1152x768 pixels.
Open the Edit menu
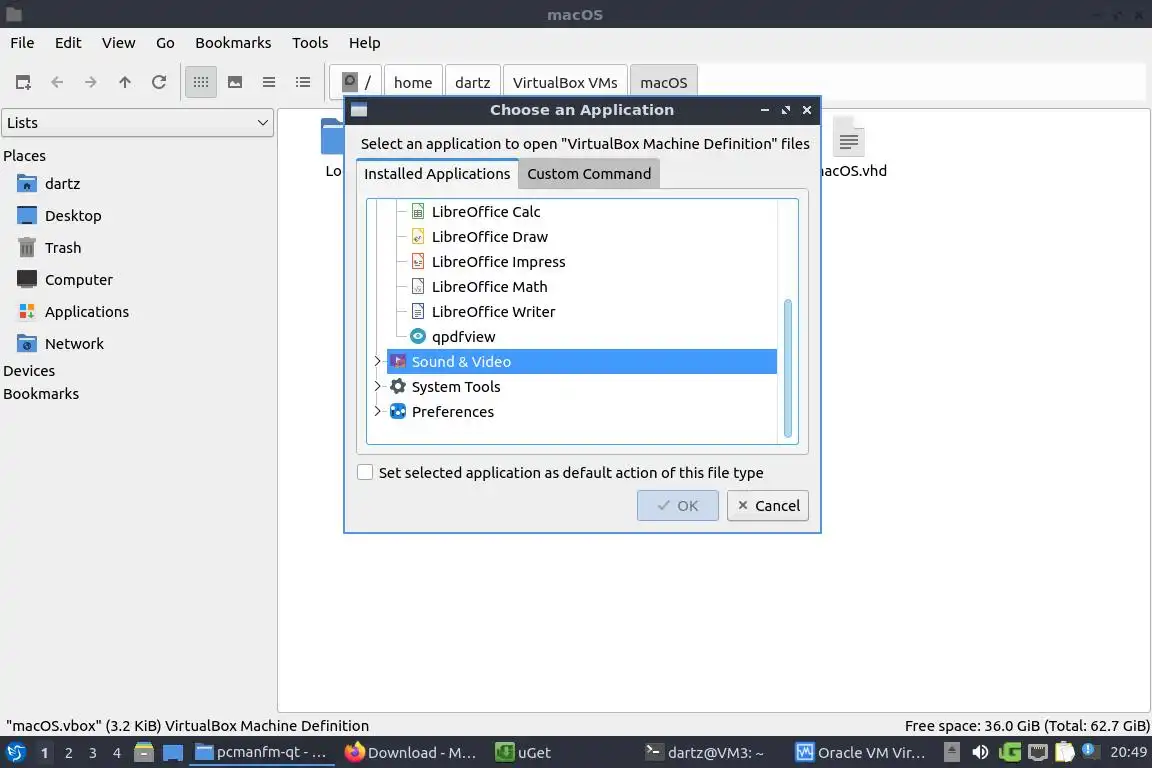click(68, 43)
